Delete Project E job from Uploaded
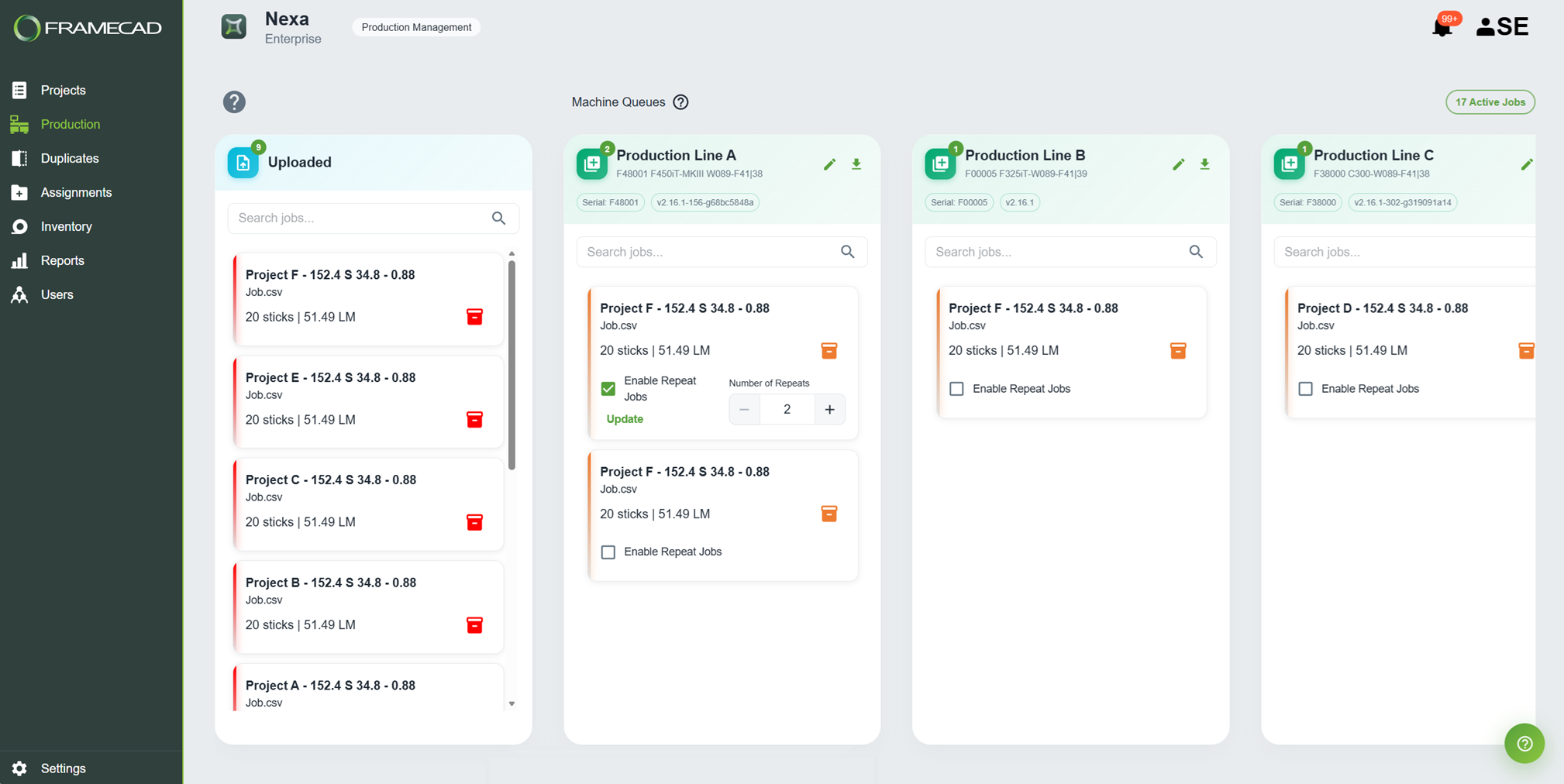1564x784 pixels. pos(474,419)
